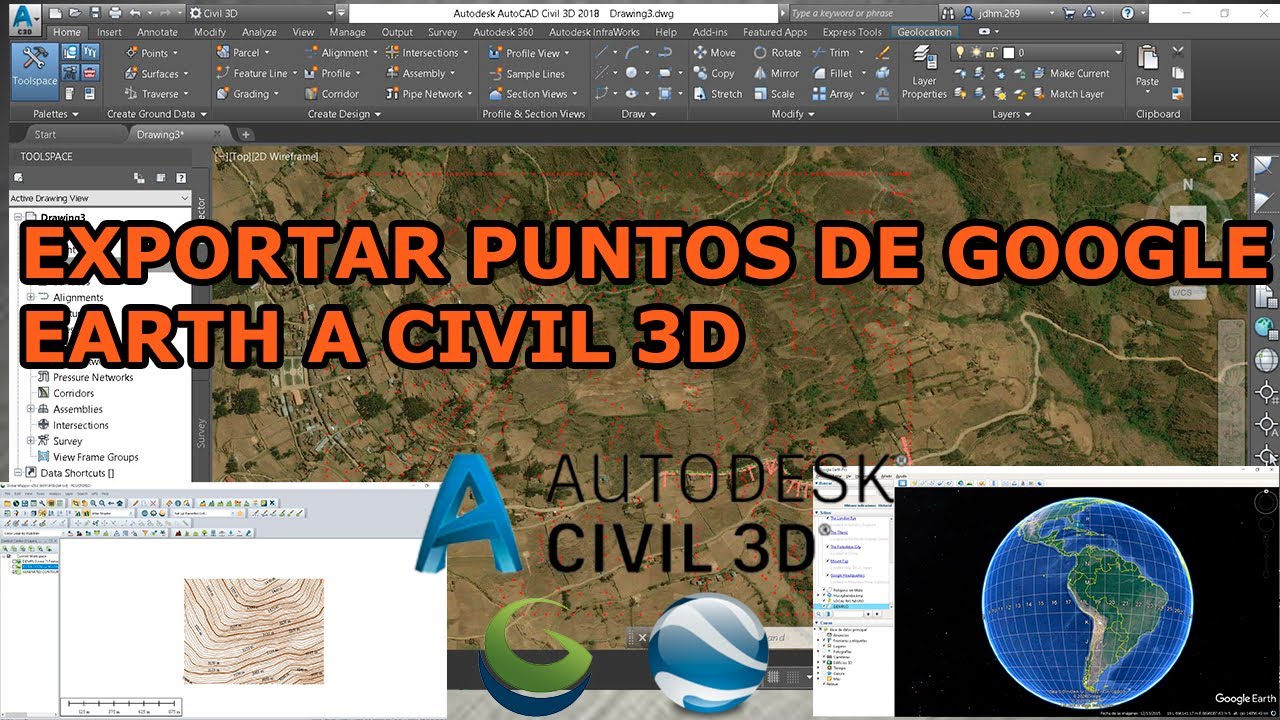Screen dimensions: 1280x720
Task: Expand the Assemblies tree node
Action: [30, 409]
